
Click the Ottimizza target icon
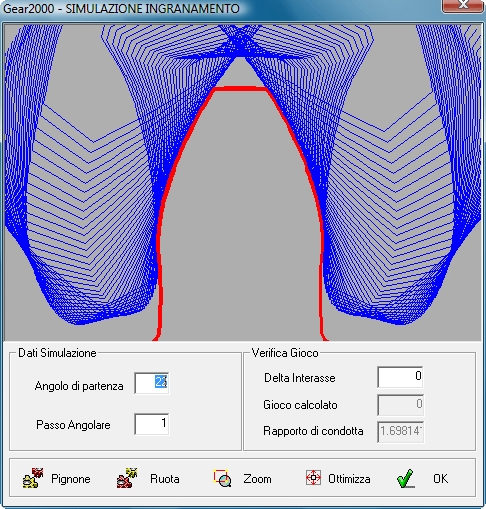(x=313, y=478)
